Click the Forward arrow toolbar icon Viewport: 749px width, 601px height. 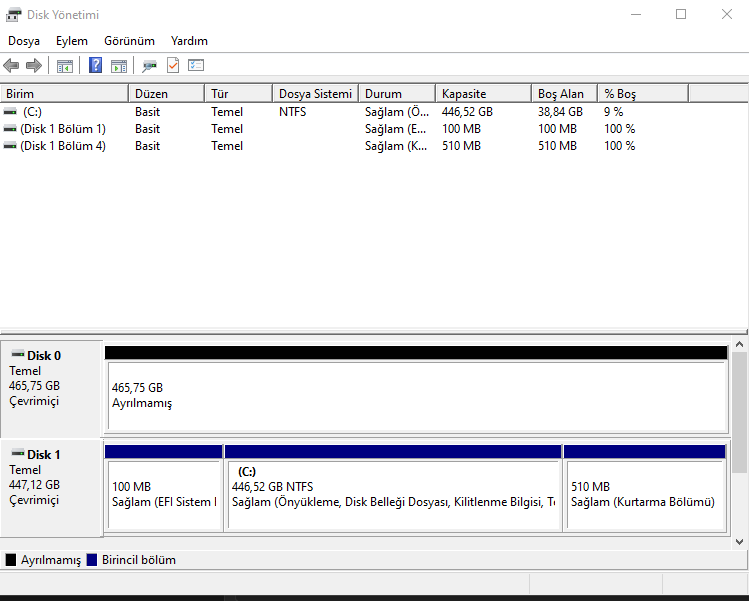34,65
